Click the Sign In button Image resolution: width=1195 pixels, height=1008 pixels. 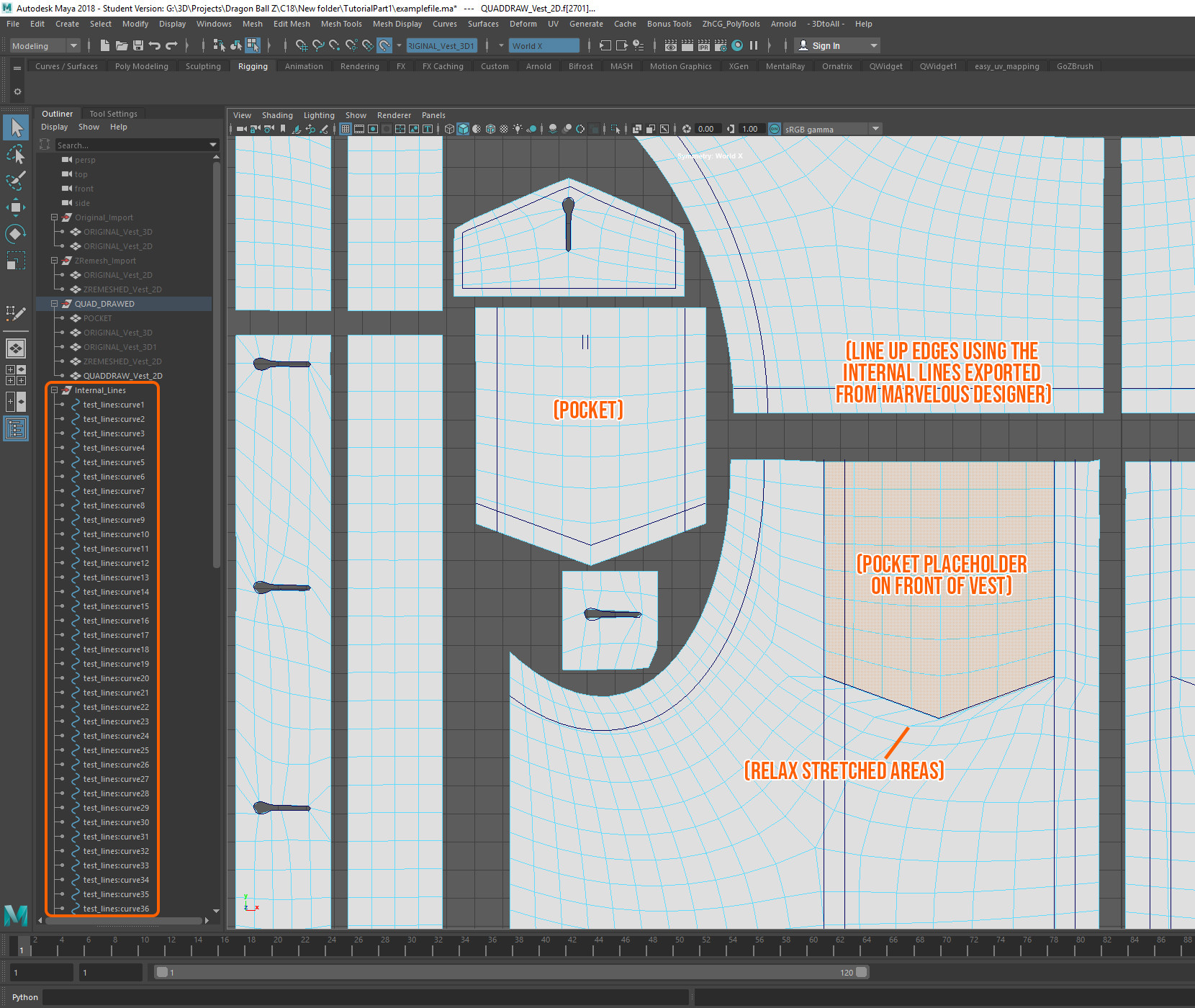point(826,45)
